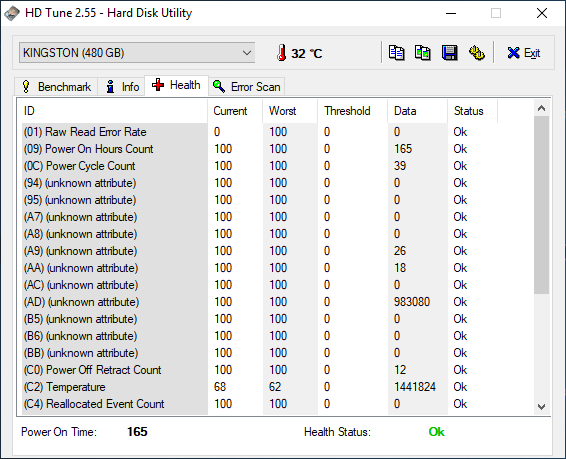Open the KINGSTON (480 GB) drive dropdown

pos(137,53)
